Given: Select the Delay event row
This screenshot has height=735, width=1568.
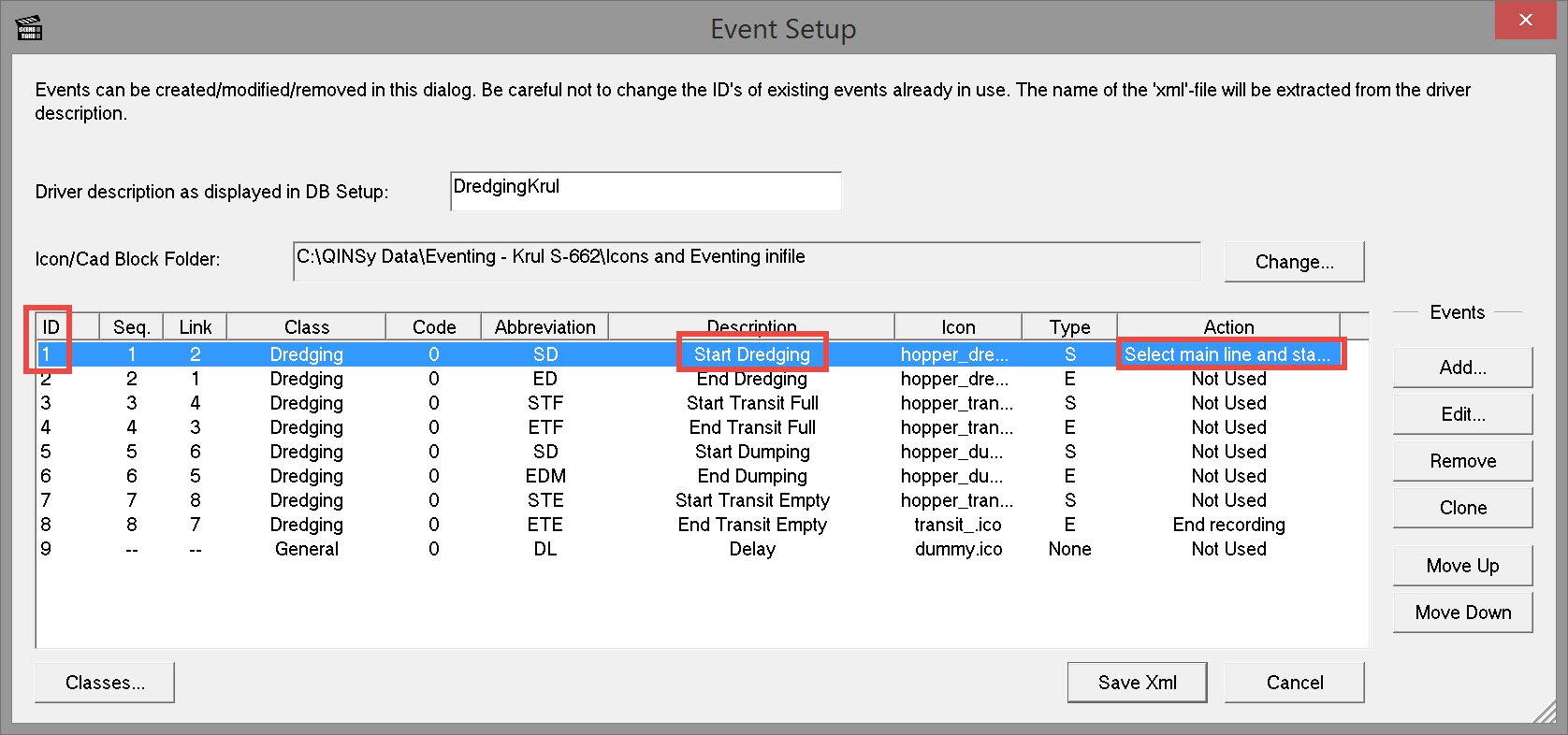Looking at the screenshot, I should pyautogui.click(x=751, y=549).
